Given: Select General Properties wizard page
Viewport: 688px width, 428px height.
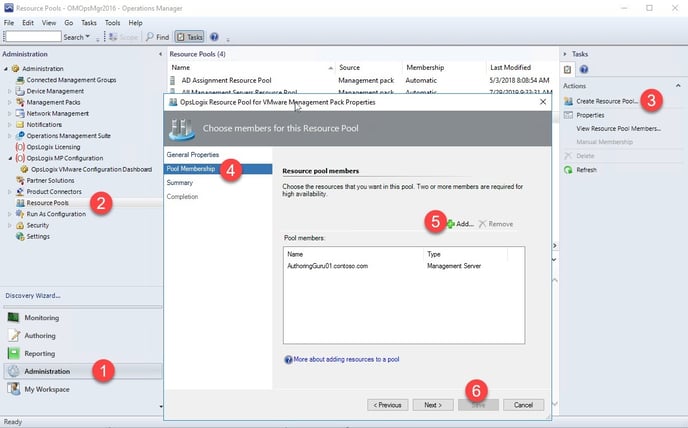Looking at the screenshot, I should pyautogui.click(x=193, y=155).
